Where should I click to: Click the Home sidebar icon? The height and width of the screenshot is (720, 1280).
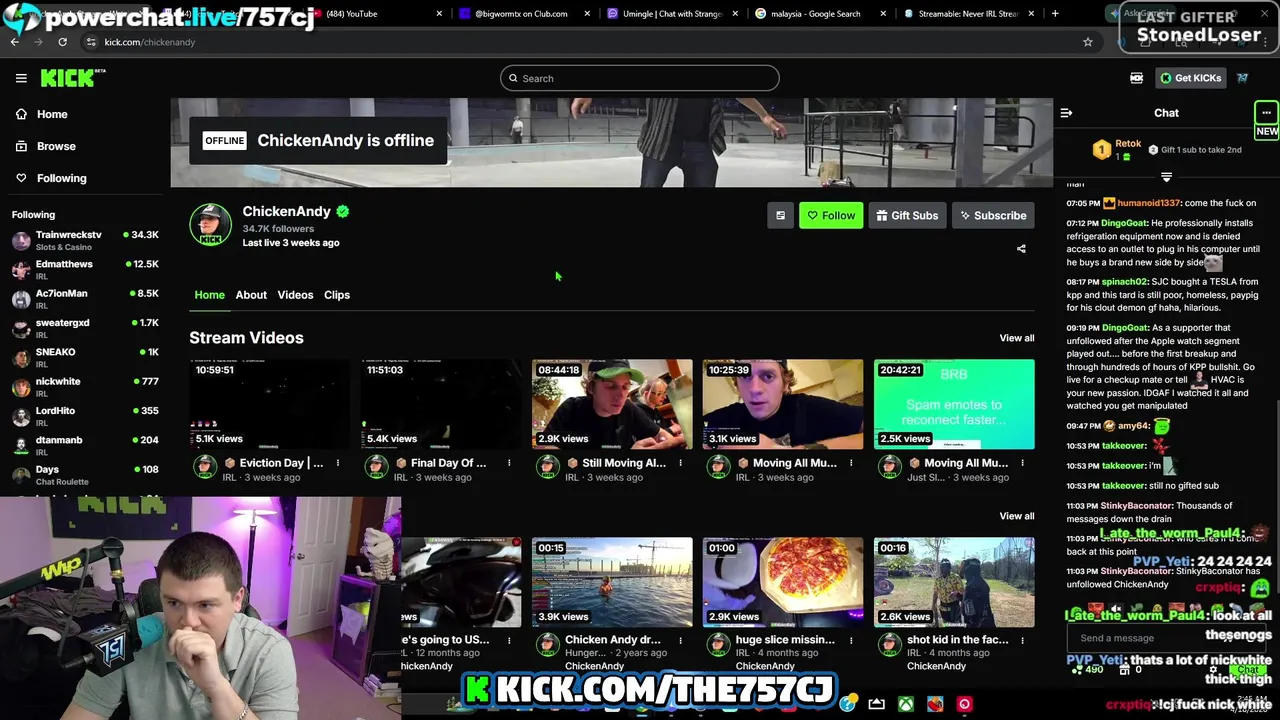(x=21, y=114)
